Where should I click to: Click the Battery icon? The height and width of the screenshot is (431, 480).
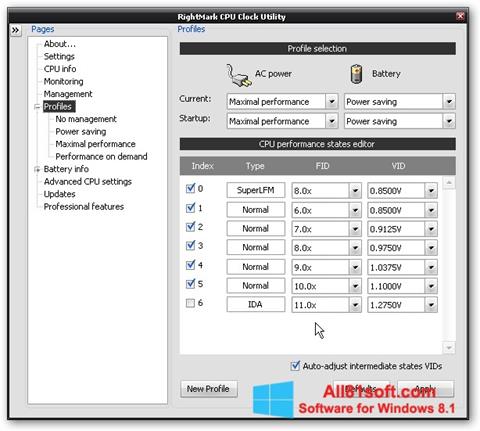(356, 74)
